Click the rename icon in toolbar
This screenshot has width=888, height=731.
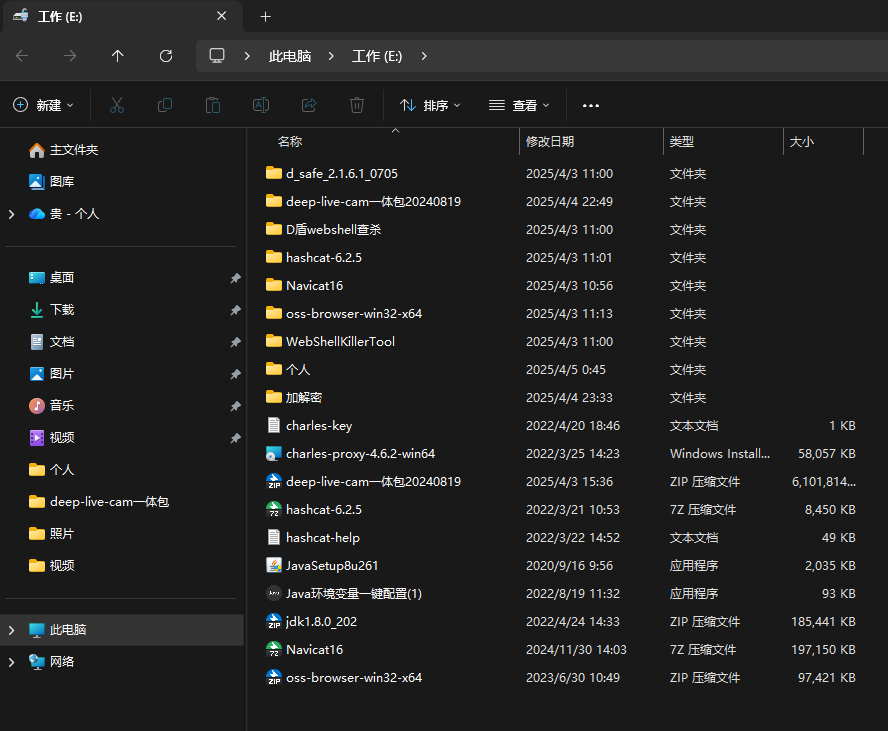pos(260,105)
